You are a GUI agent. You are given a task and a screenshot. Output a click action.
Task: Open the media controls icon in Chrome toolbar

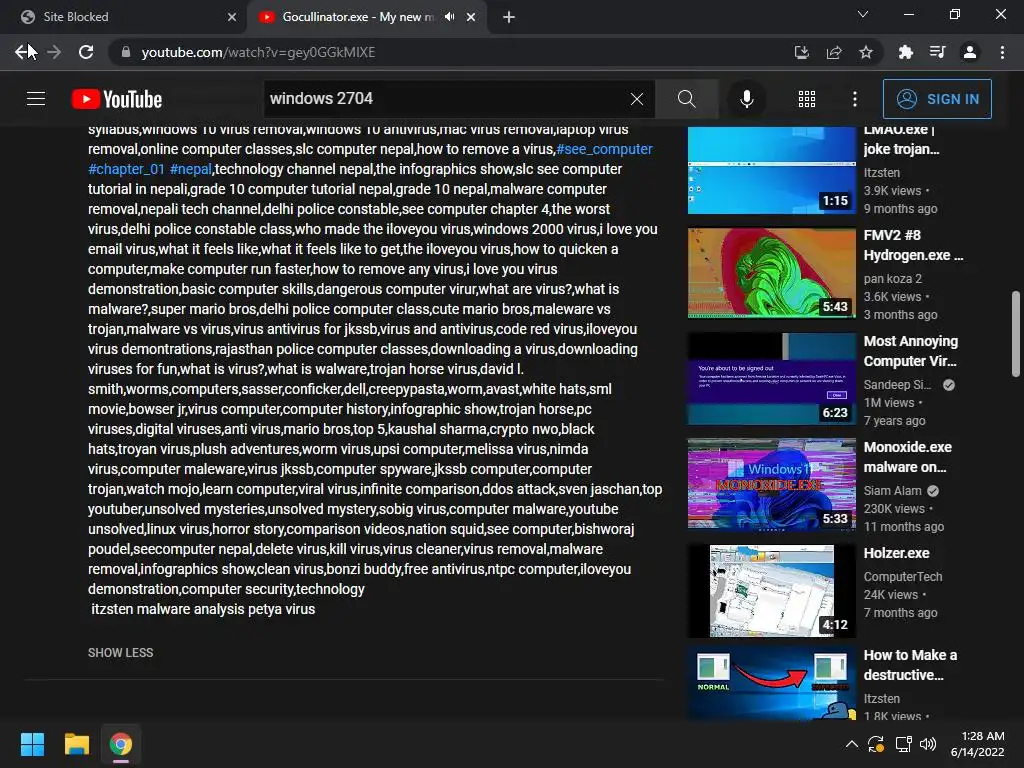tap(937, 52)
